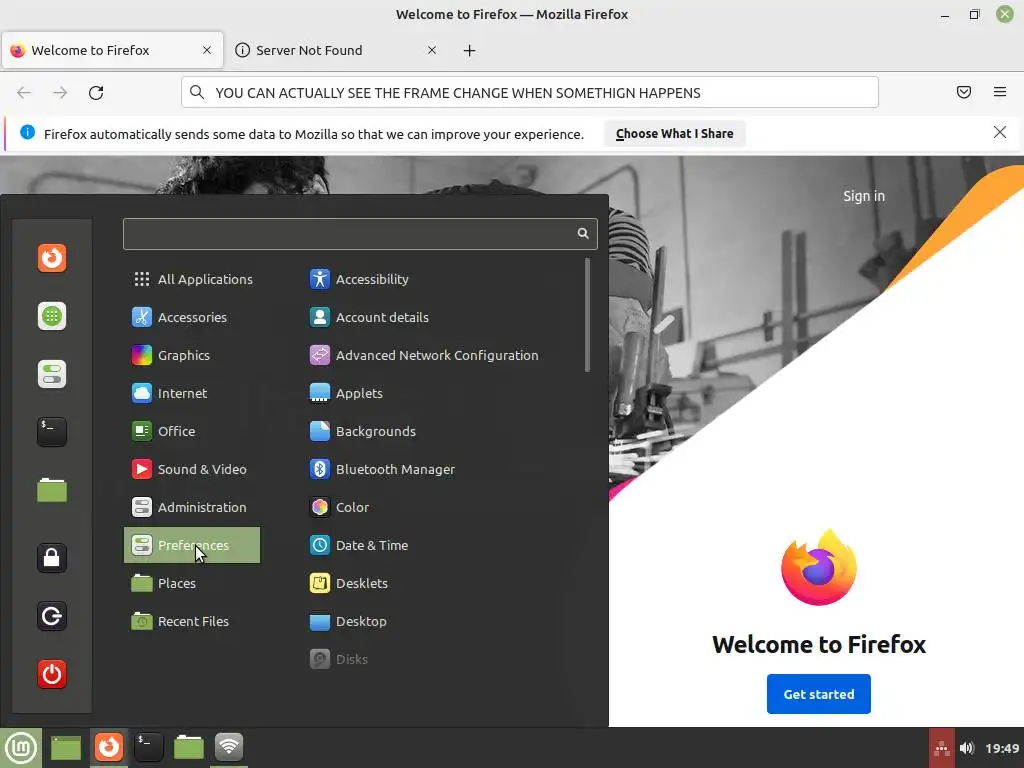This screenshot has width=1024, height=768.
Task: Open Firefox from the menu favorites sidebar
Action: (52, 258)
